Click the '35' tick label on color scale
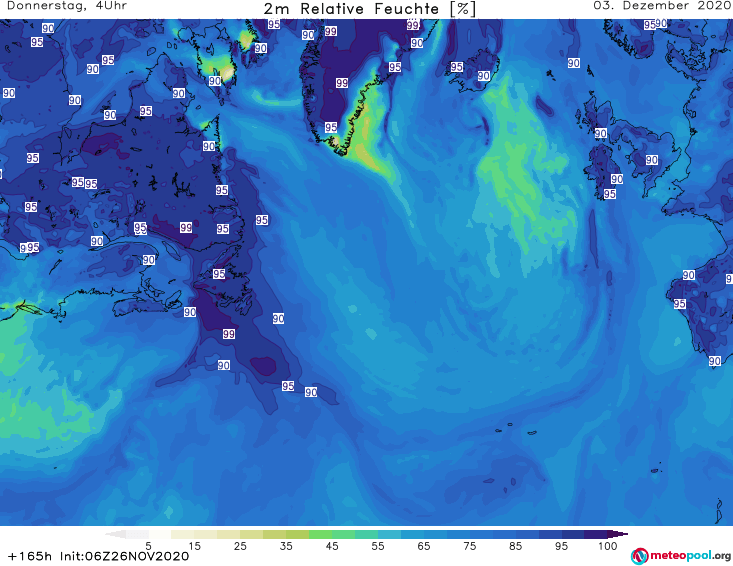Image resolution: width=733 pixels, height=566 pixels. [286, 546]
